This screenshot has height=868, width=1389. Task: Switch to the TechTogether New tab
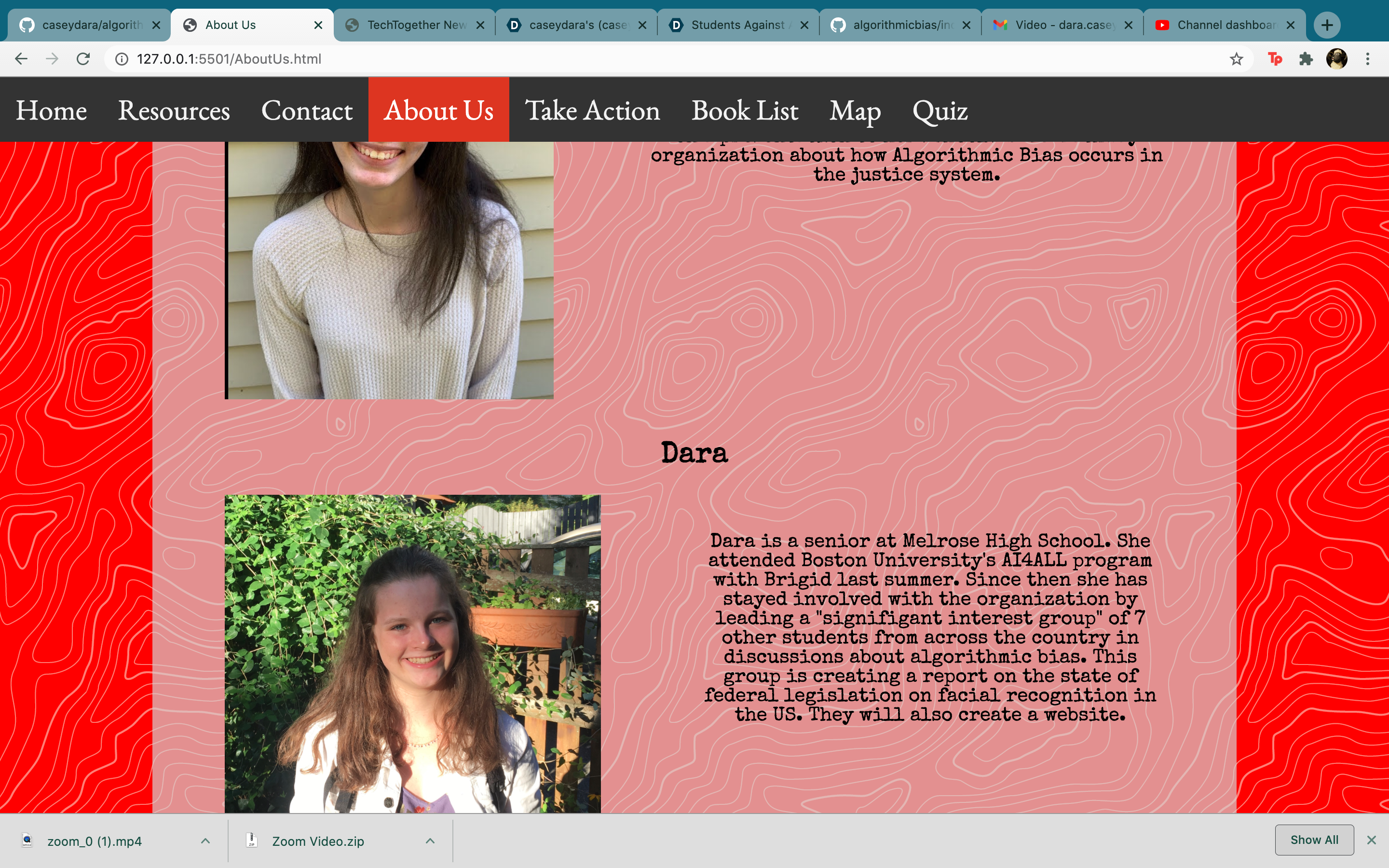pyautogui.click(x=416, y=25)
